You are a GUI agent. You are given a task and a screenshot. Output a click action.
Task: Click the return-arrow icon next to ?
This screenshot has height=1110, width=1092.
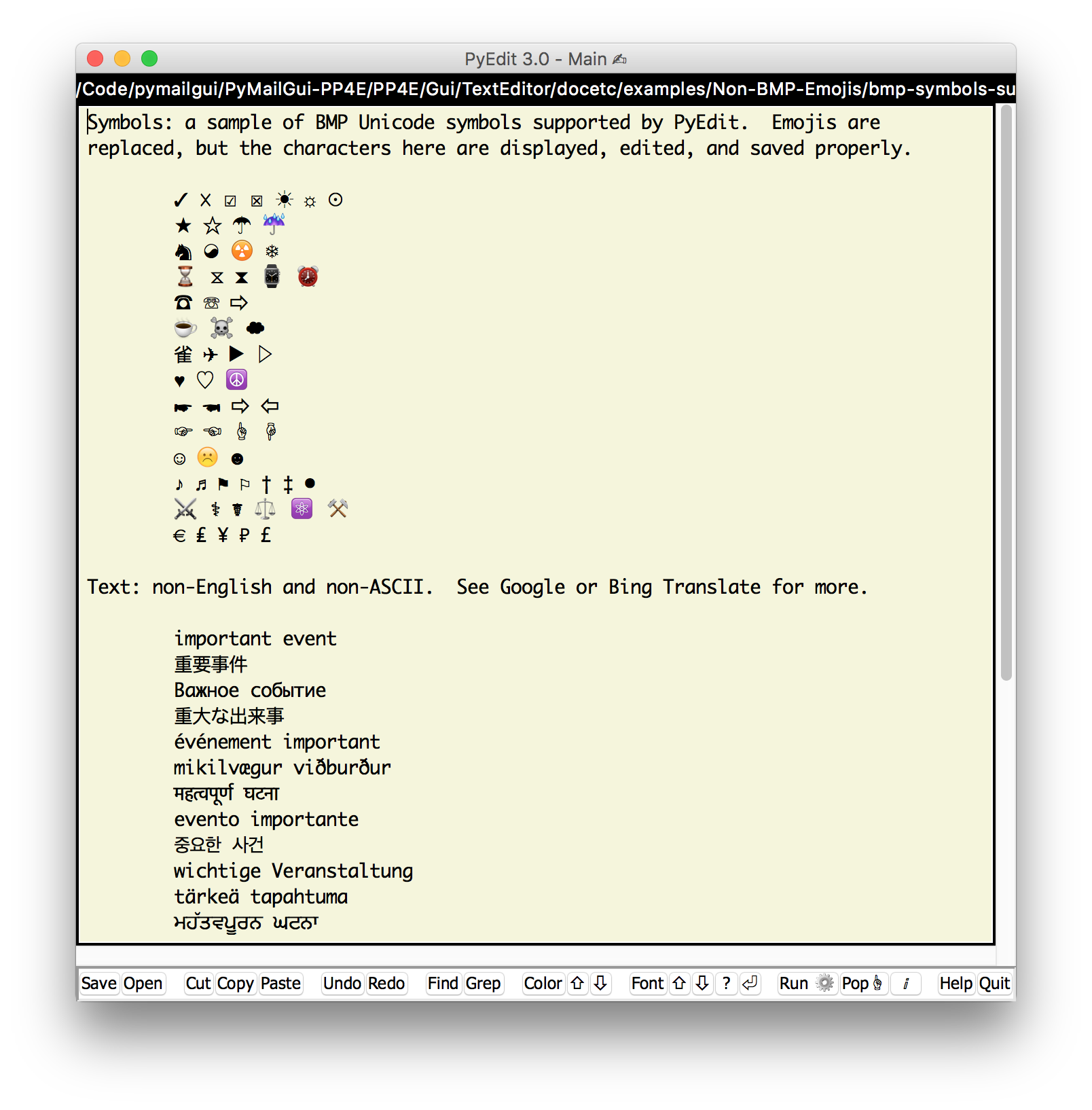(750, 984)
